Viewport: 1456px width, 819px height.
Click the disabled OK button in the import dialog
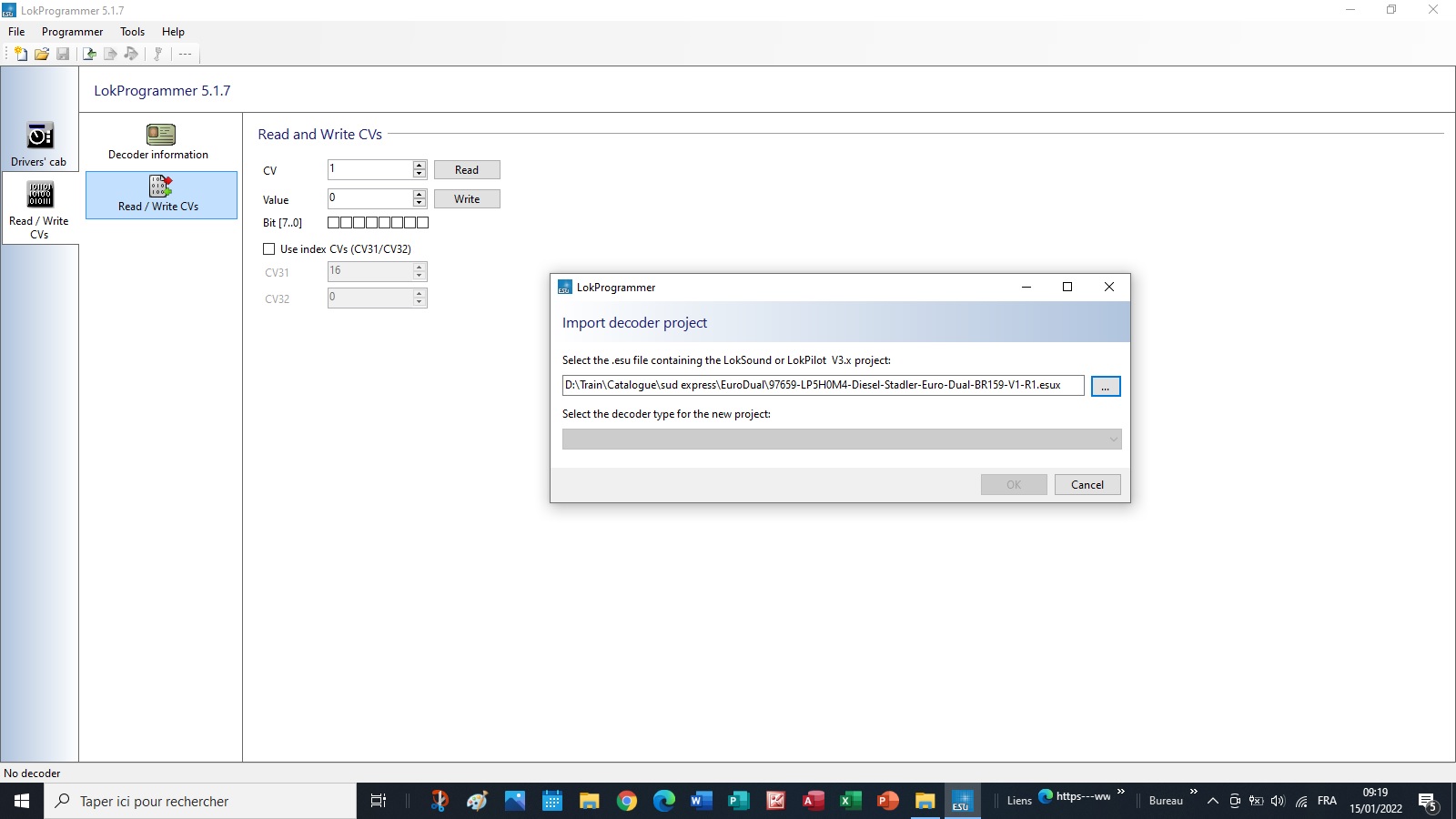1014,484
